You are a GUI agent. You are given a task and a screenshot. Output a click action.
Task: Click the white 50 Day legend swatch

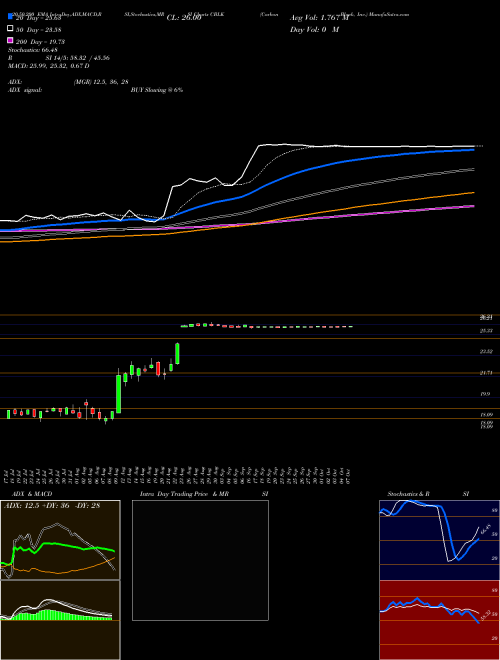[x=11, y=29]
